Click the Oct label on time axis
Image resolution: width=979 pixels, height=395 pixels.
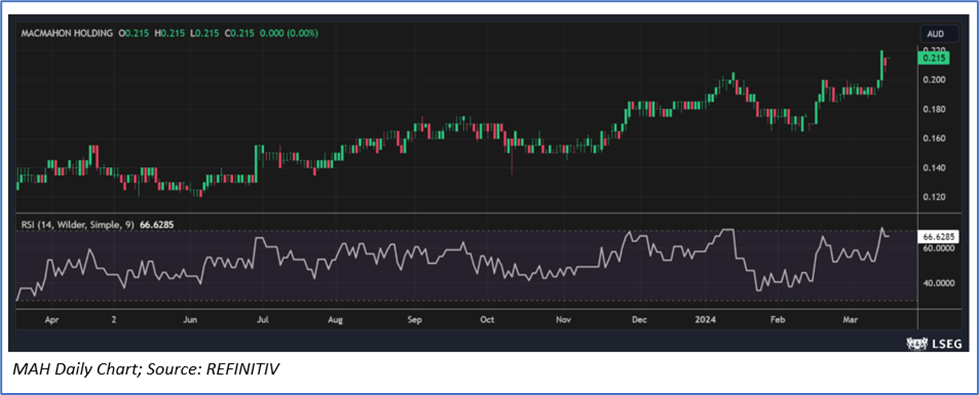[487, 319]
